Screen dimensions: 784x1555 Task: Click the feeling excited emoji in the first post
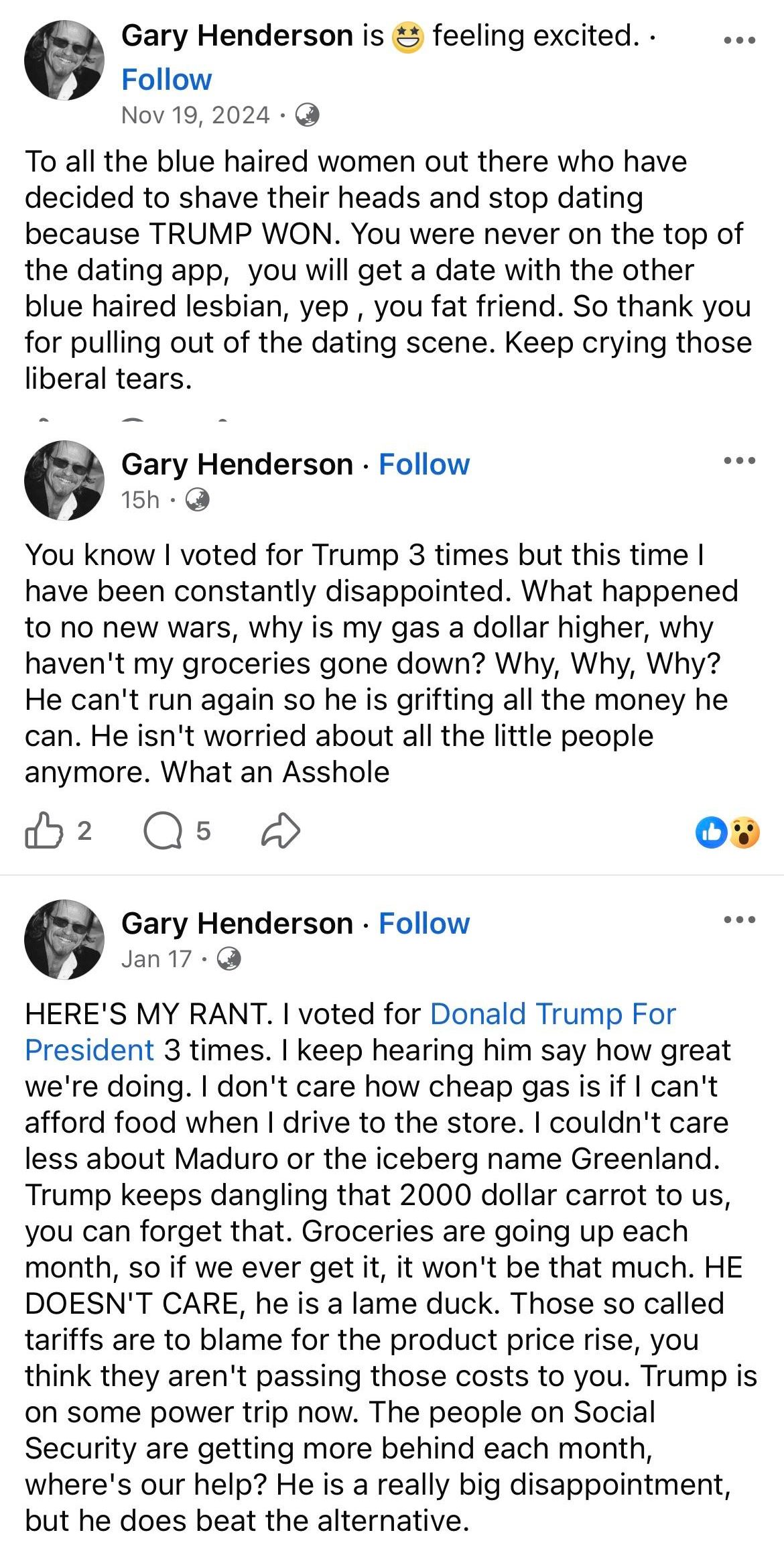coord(408,37)
